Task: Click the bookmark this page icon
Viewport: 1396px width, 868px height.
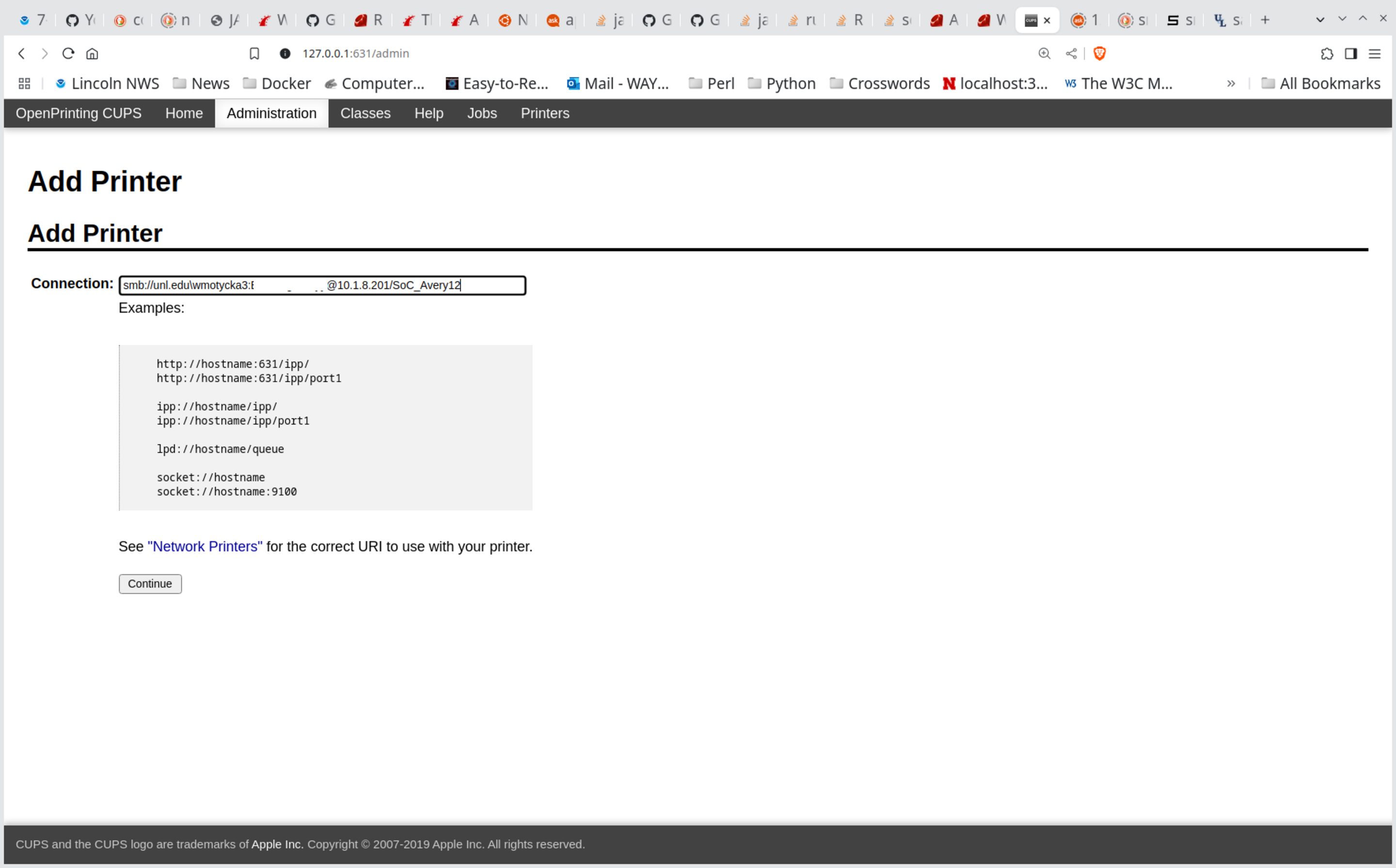Action: 254,53
